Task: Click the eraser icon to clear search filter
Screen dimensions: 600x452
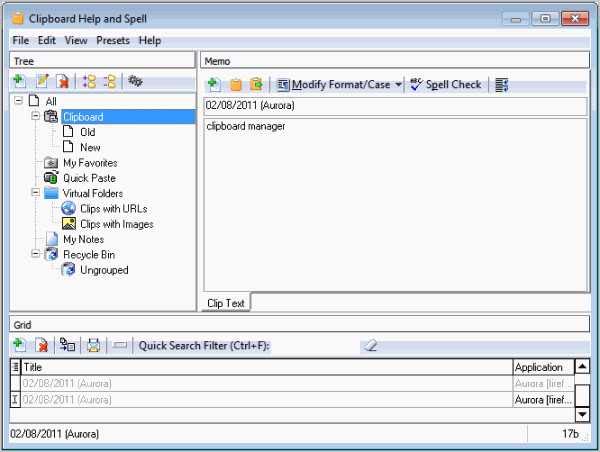Action: (370, 346)
